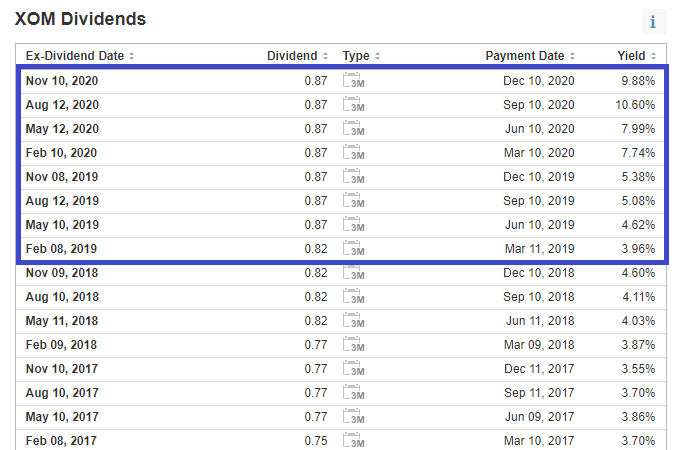Sort table by Type column arrows
674x450 pixels.
(x=377, y=56)
